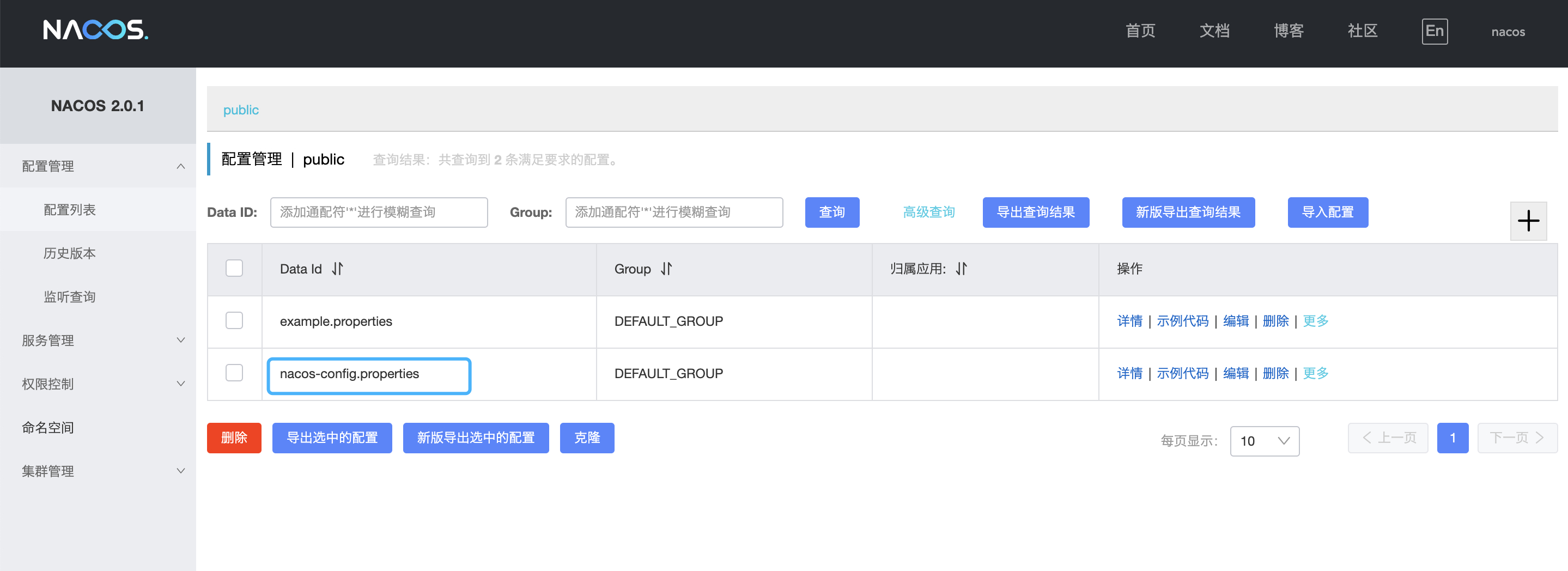Image resolution: width=1568 pixels, height=571 pixels.
Task: Click the plus icon to create configuration
Action: coord(1528,220)
